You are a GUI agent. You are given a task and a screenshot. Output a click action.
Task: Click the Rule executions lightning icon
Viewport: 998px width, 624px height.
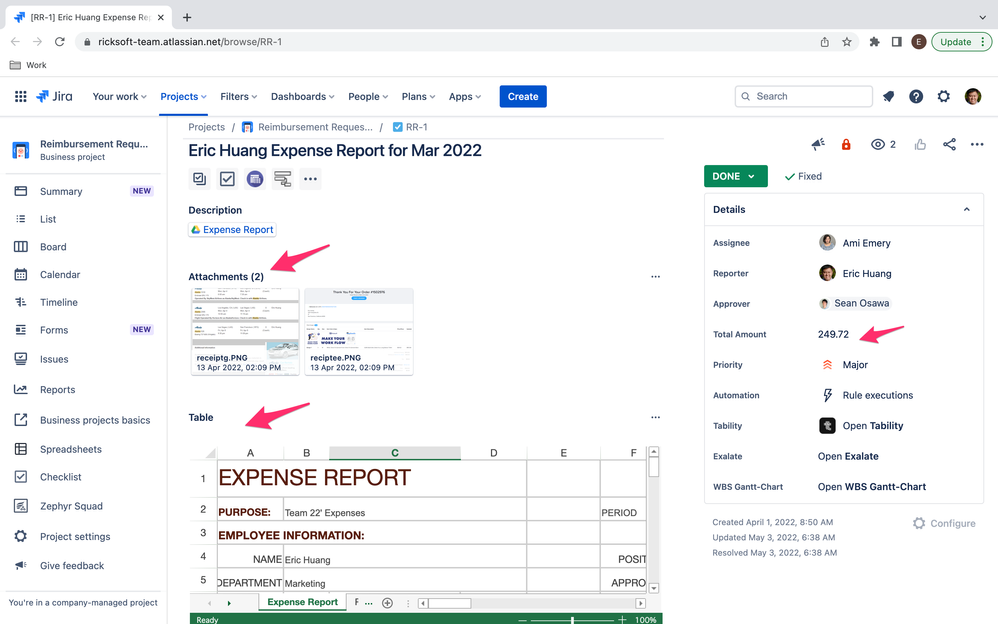pyautogui.click(x=827, y=395)
